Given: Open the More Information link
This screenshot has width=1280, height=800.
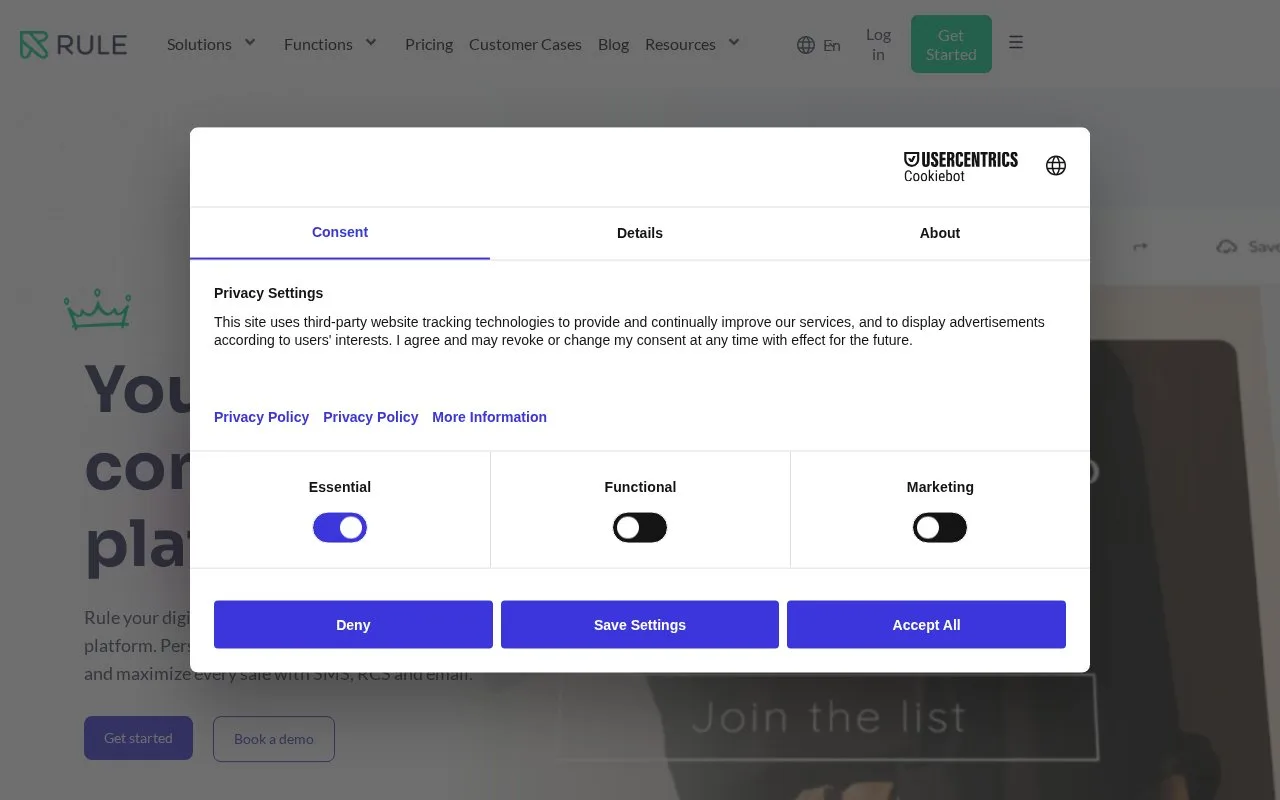Looking at the screenshot, I should pyautogui.click(x=489, y=417).
